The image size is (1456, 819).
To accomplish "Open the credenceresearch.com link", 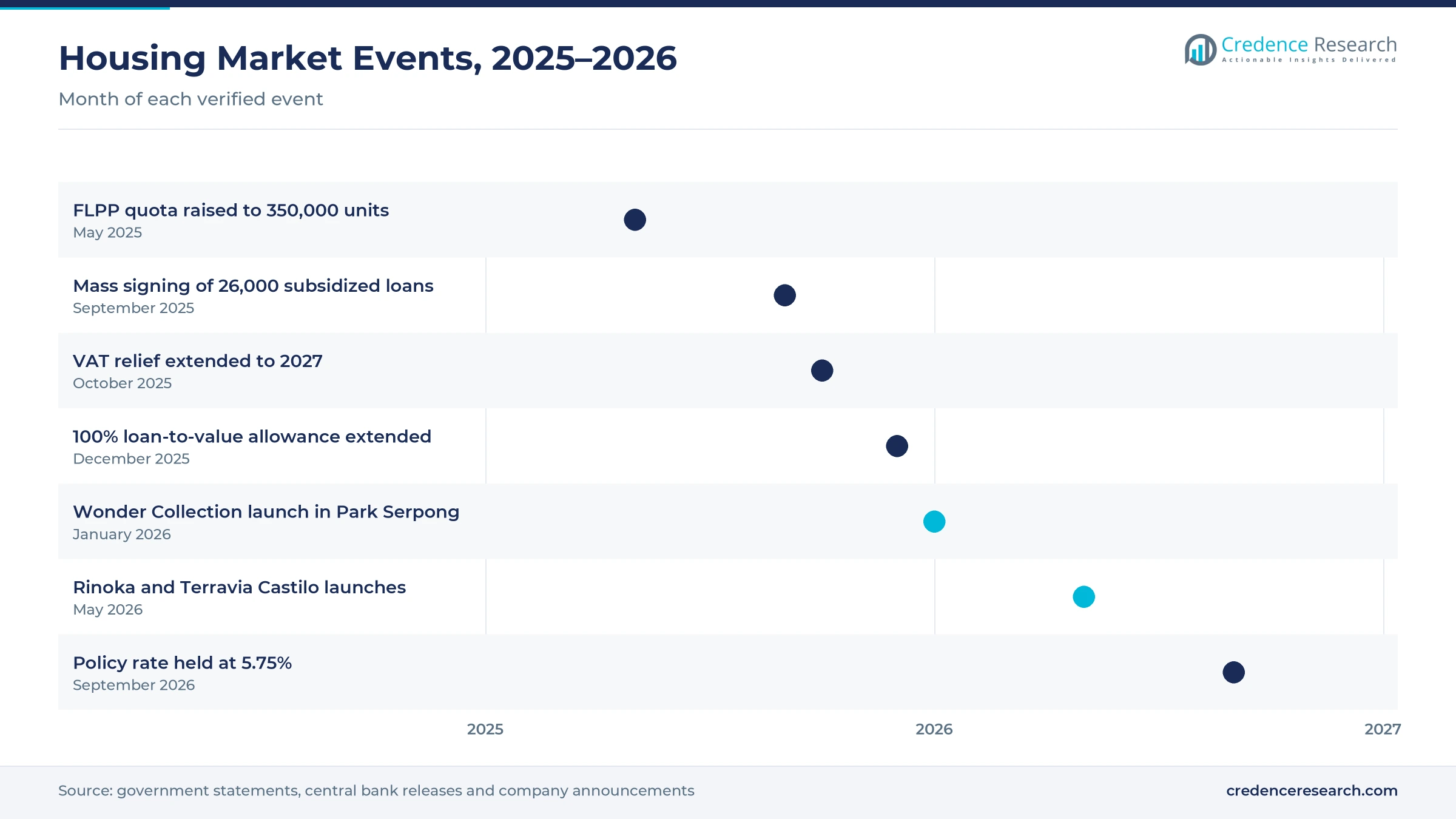I will coord(1312,791).
